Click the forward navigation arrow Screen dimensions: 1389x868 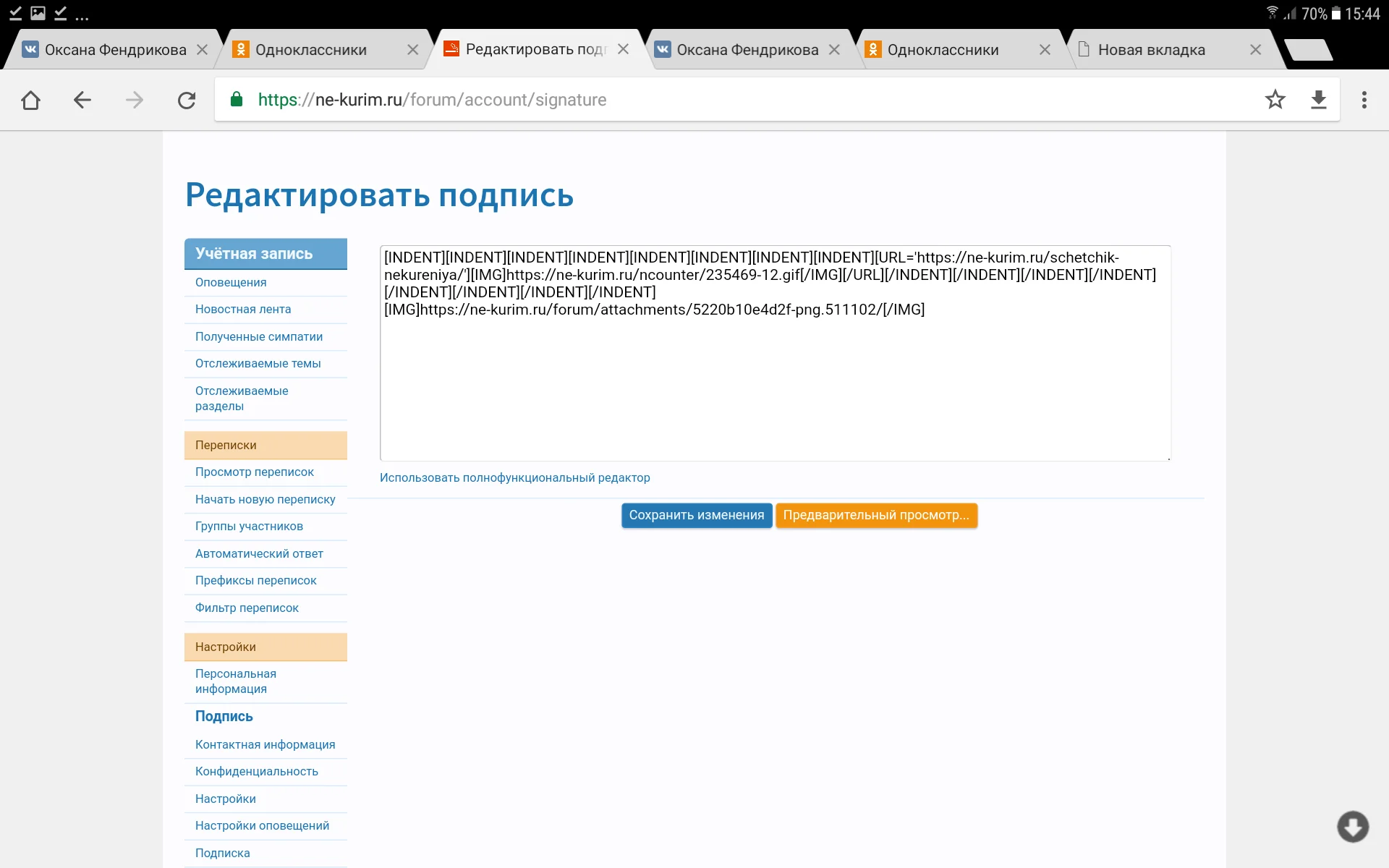[x=135, y=100]
